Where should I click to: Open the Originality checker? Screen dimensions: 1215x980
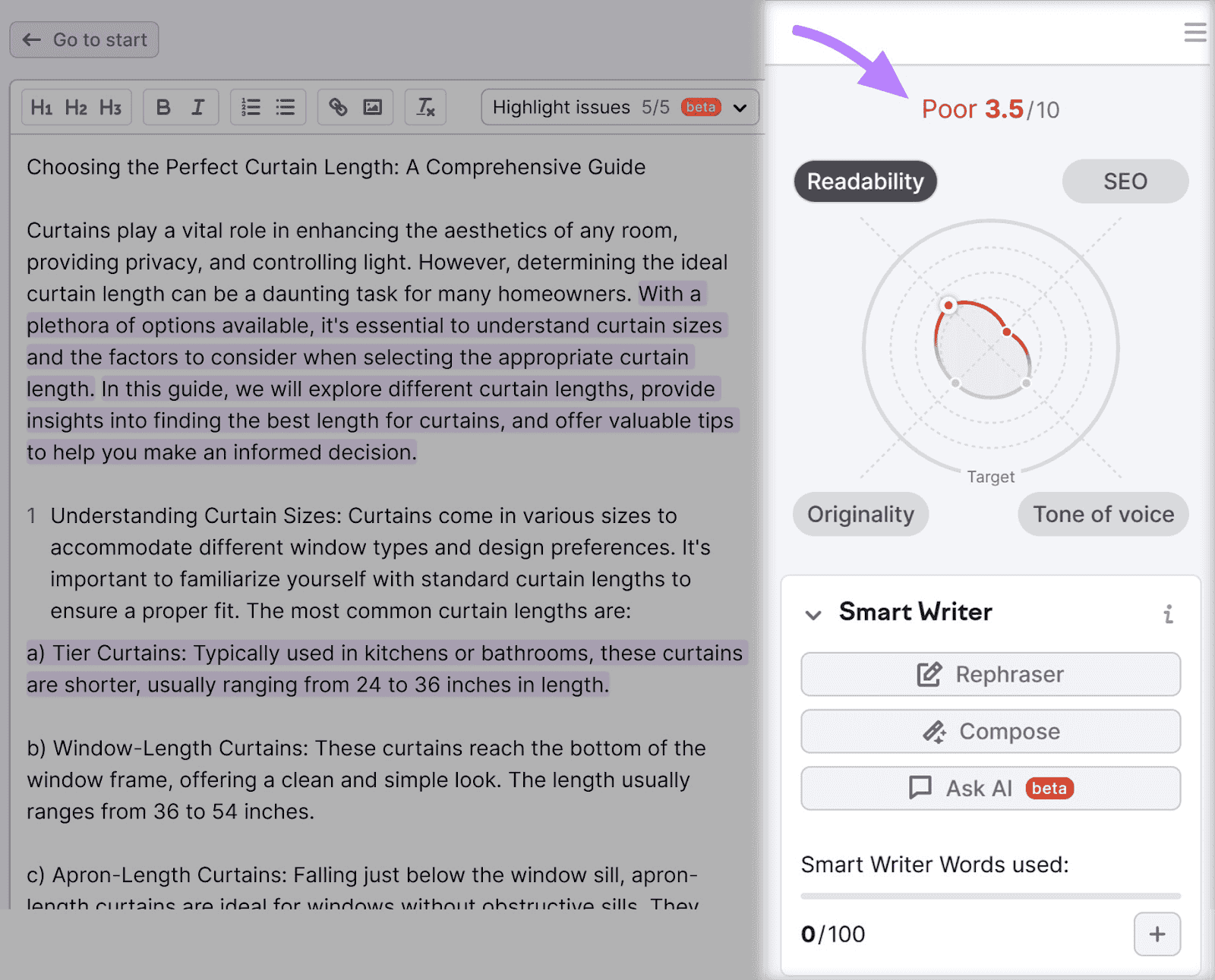point(860,514)
